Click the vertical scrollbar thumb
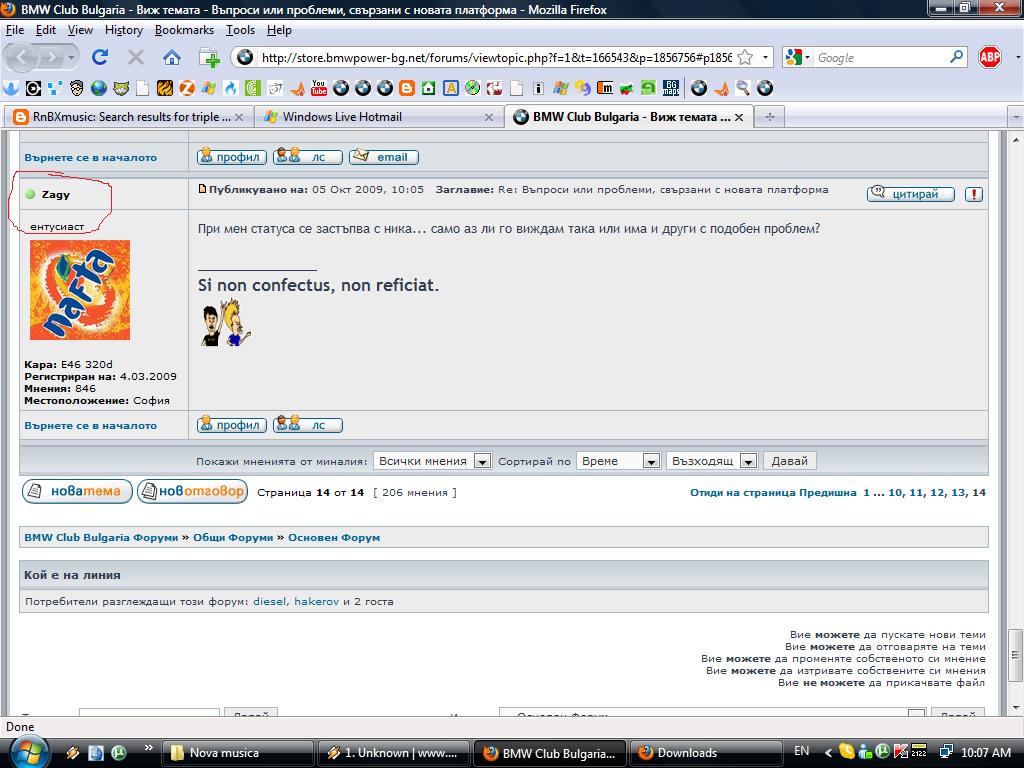1024x768 pixels. point(1015,654)
